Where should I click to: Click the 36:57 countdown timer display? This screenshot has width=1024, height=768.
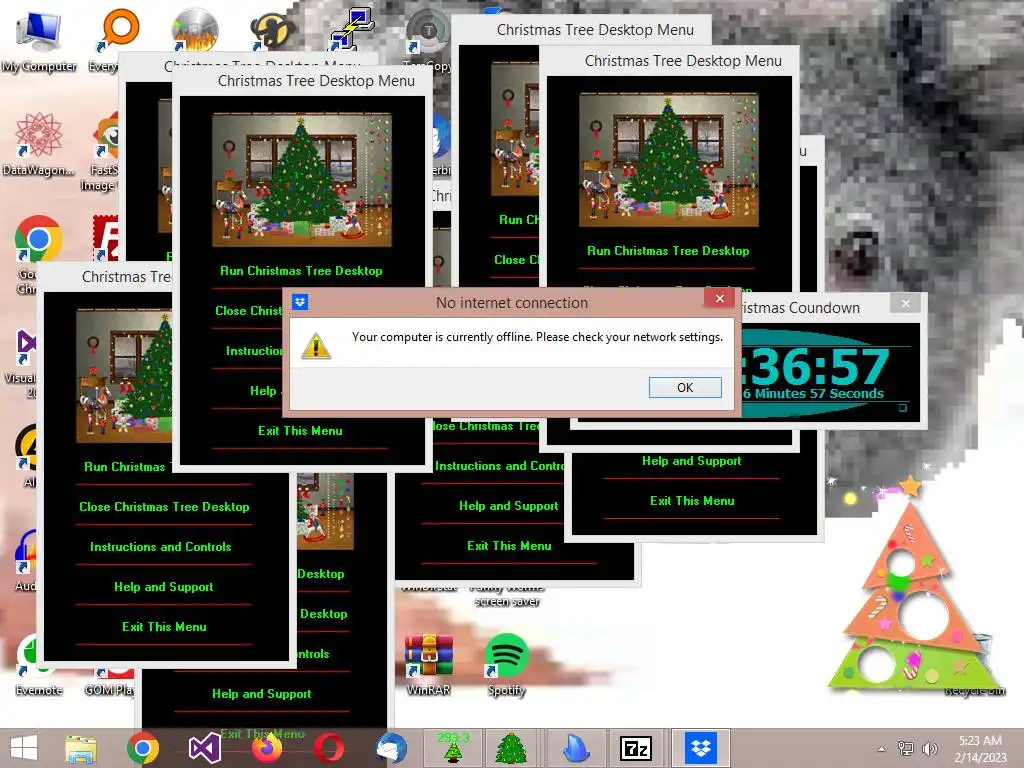818,367
